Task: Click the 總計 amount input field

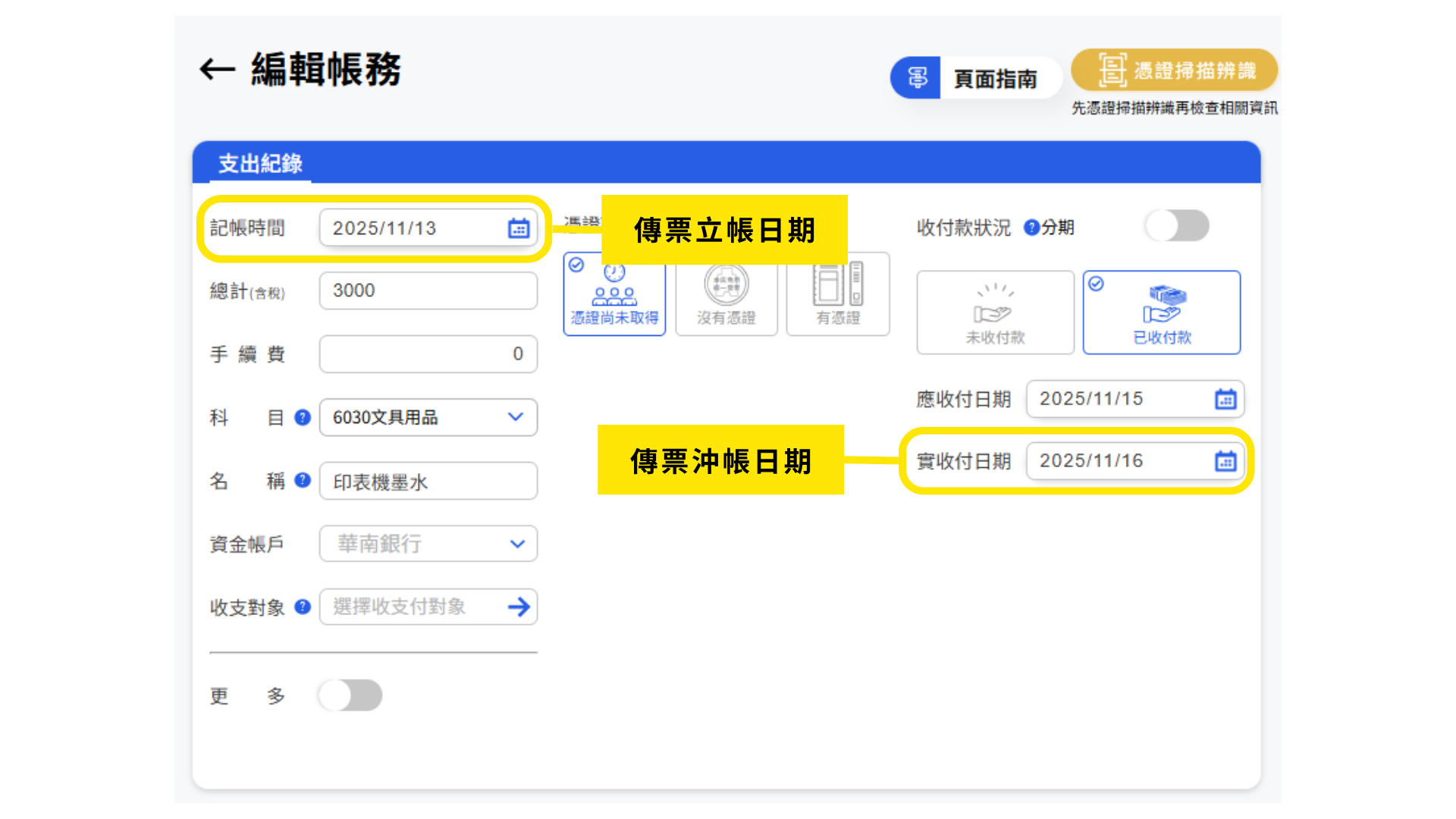Action: click(428, 291)
